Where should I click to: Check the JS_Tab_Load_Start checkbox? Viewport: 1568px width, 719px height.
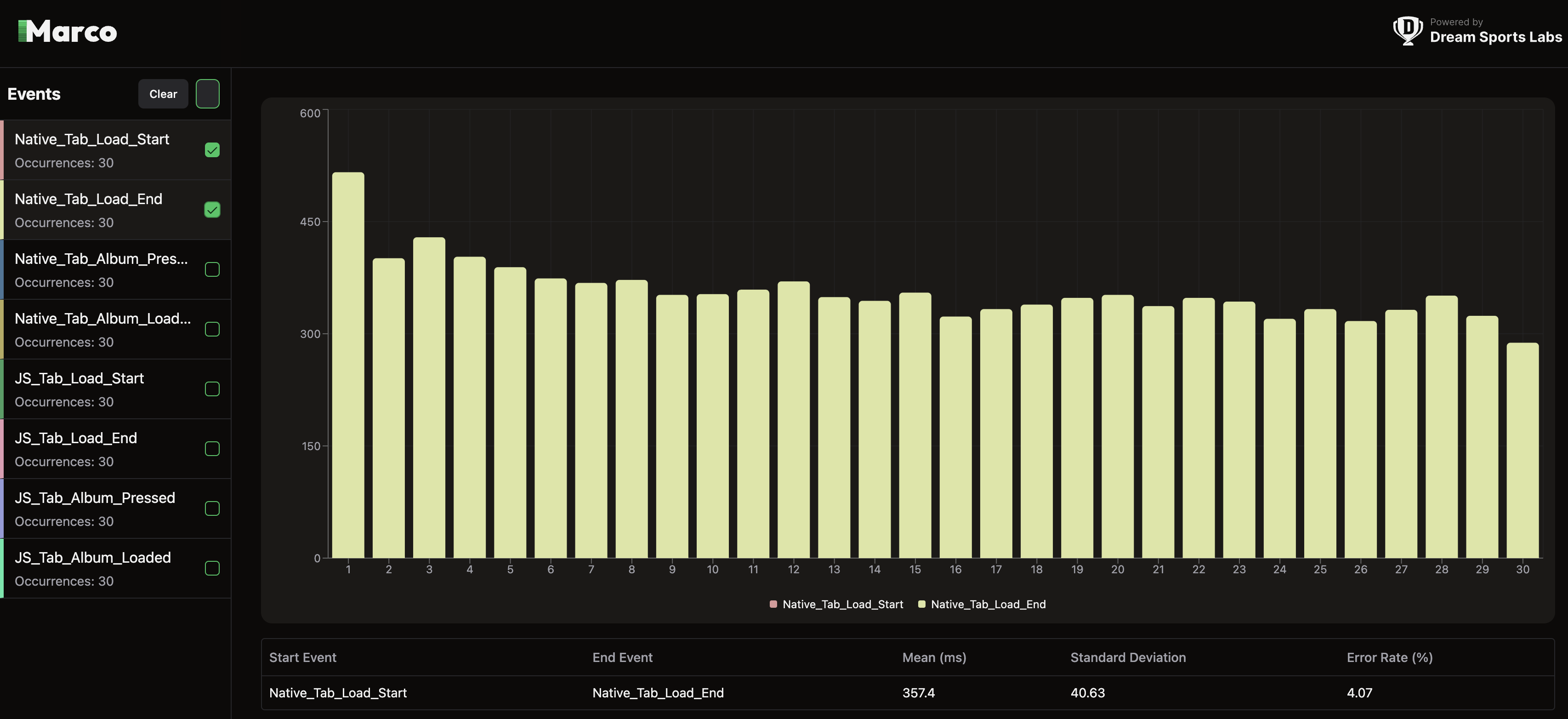tap(212, 389)
